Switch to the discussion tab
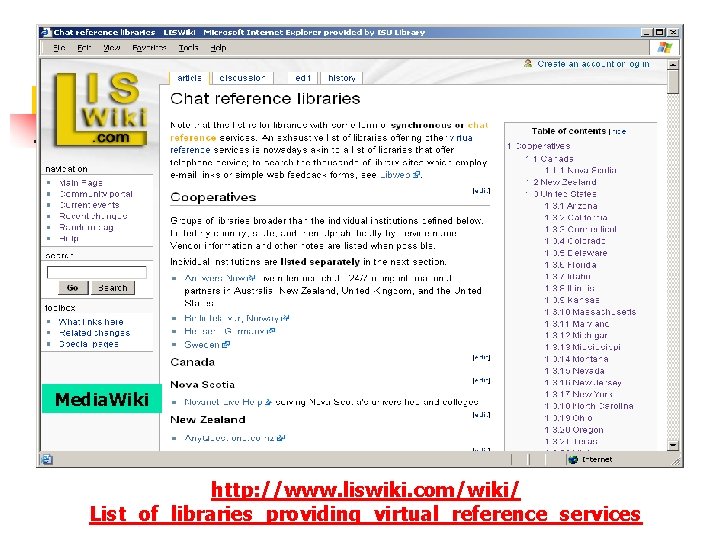720x540 pixels. click(x=242, y=78)
